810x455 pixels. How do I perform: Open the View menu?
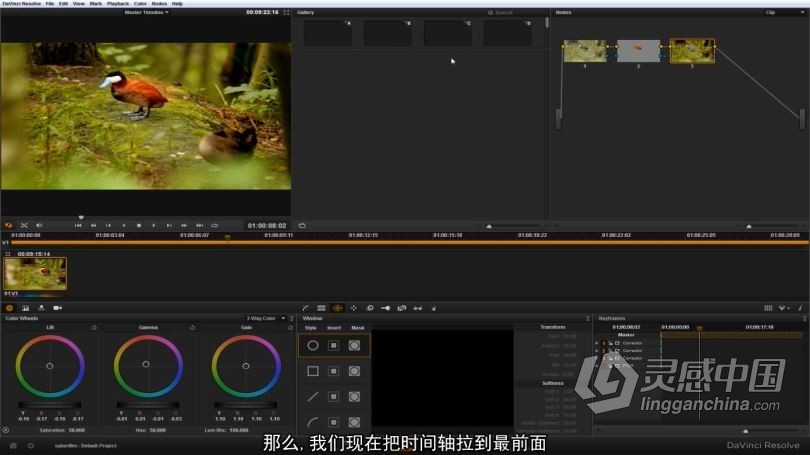[x=79, y=4]
